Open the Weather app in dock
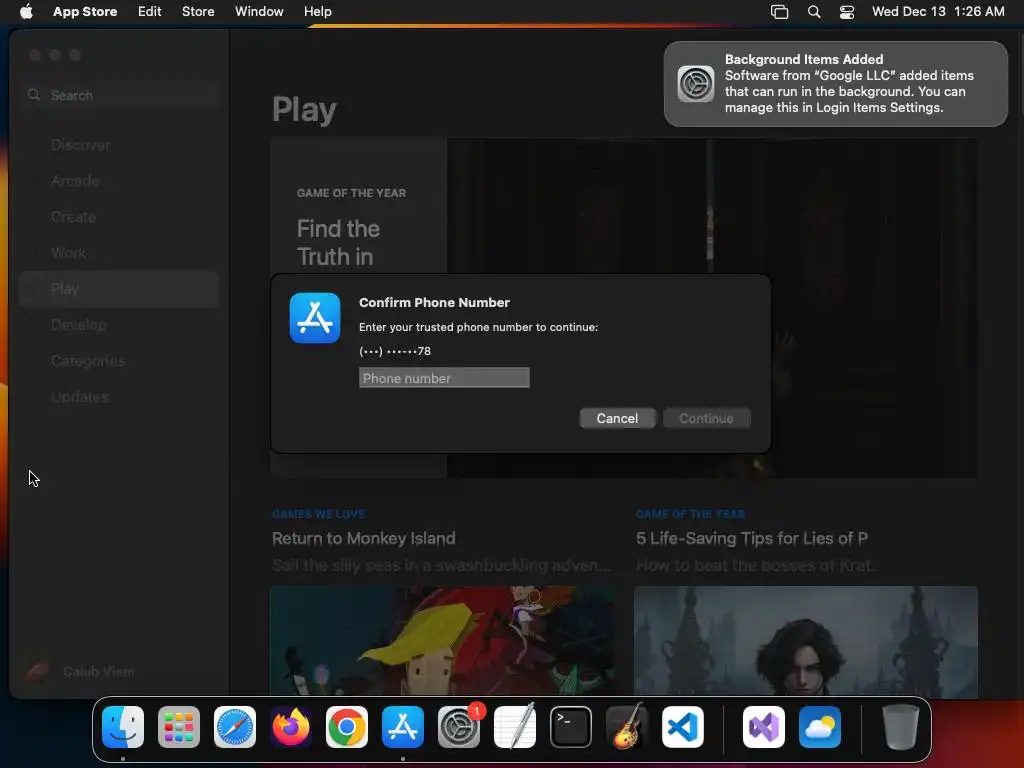This screenshot has width=1024, height=768. coord(820,727)
